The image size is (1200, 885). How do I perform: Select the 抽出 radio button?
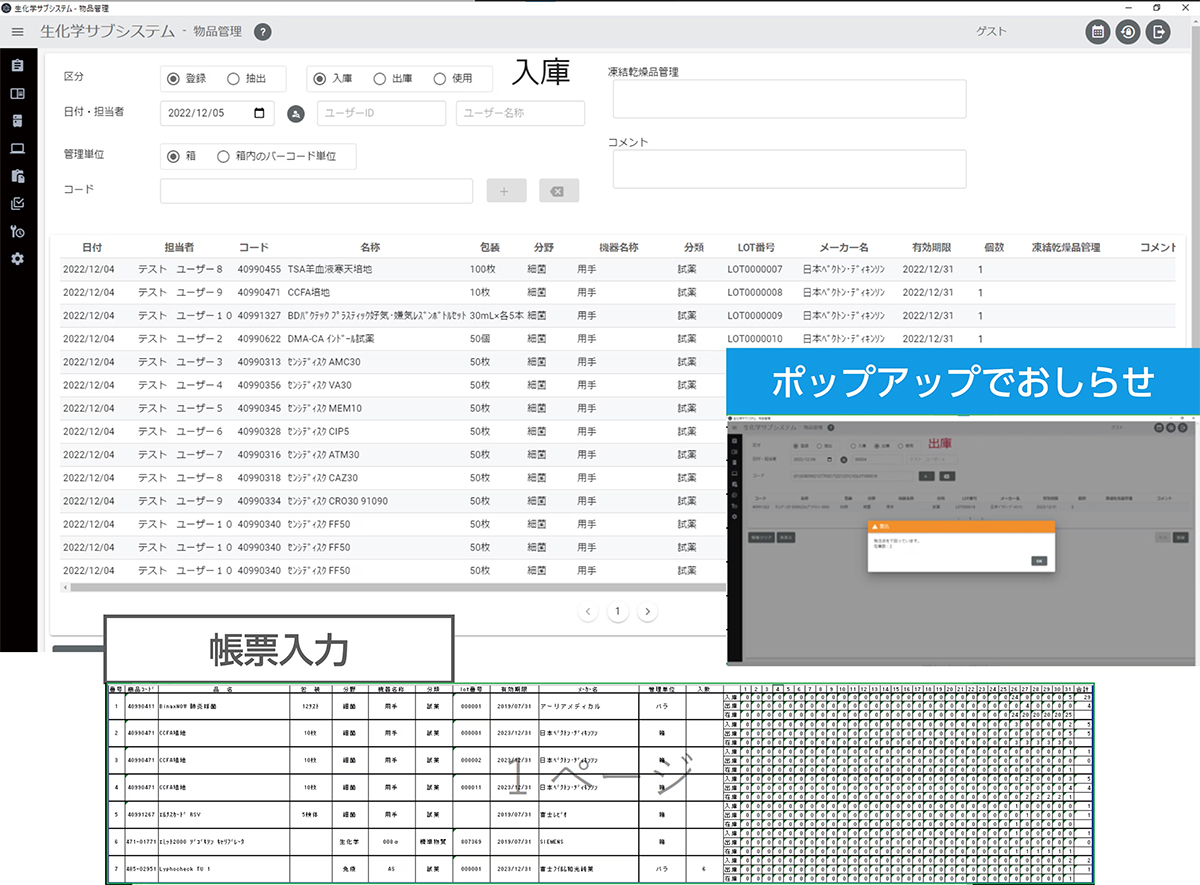(233, 79)
